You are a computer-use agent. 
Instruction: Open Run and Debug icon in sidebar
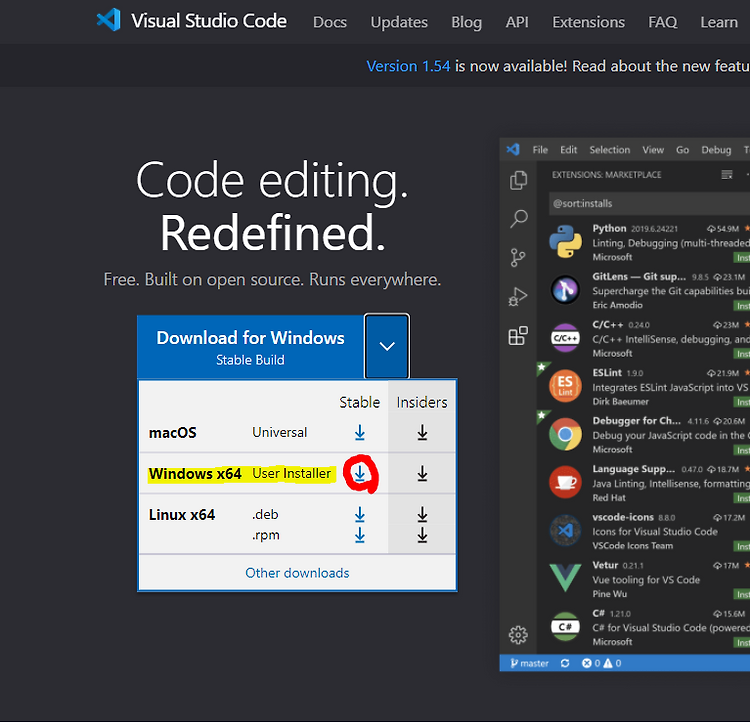tap(518, 297)
